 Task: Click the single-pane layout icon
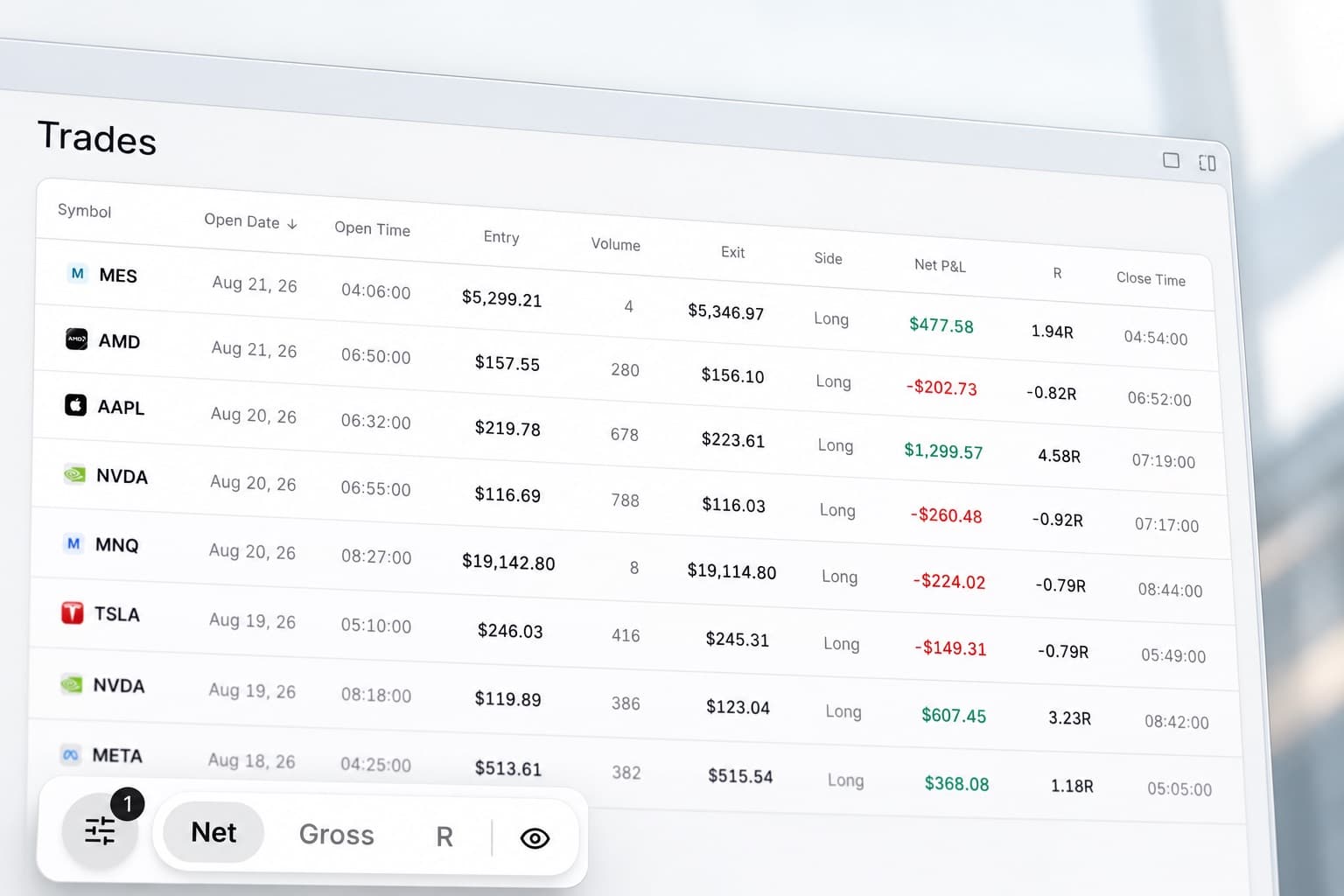pyautogui.click(x=1171, y=160)
